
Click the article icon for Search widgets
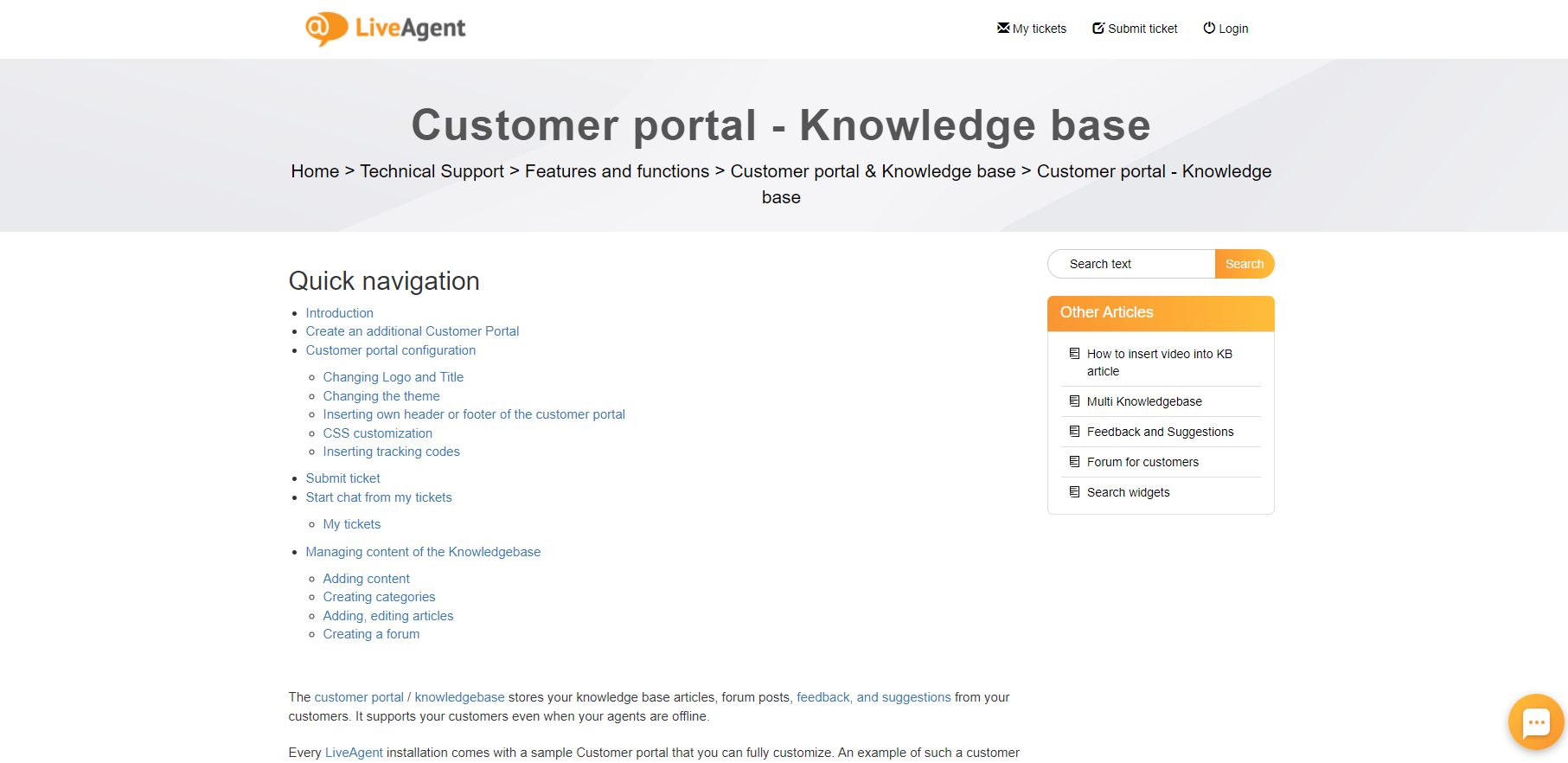1074,492
